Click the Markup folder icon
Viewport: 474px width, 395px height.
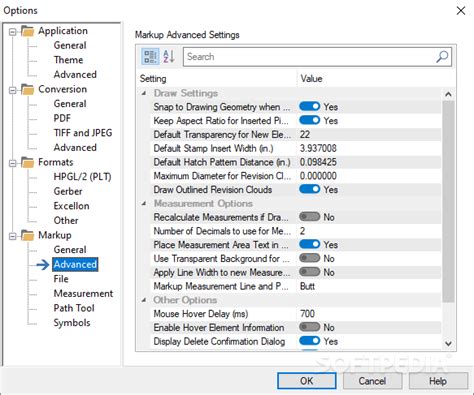(27, 235)
